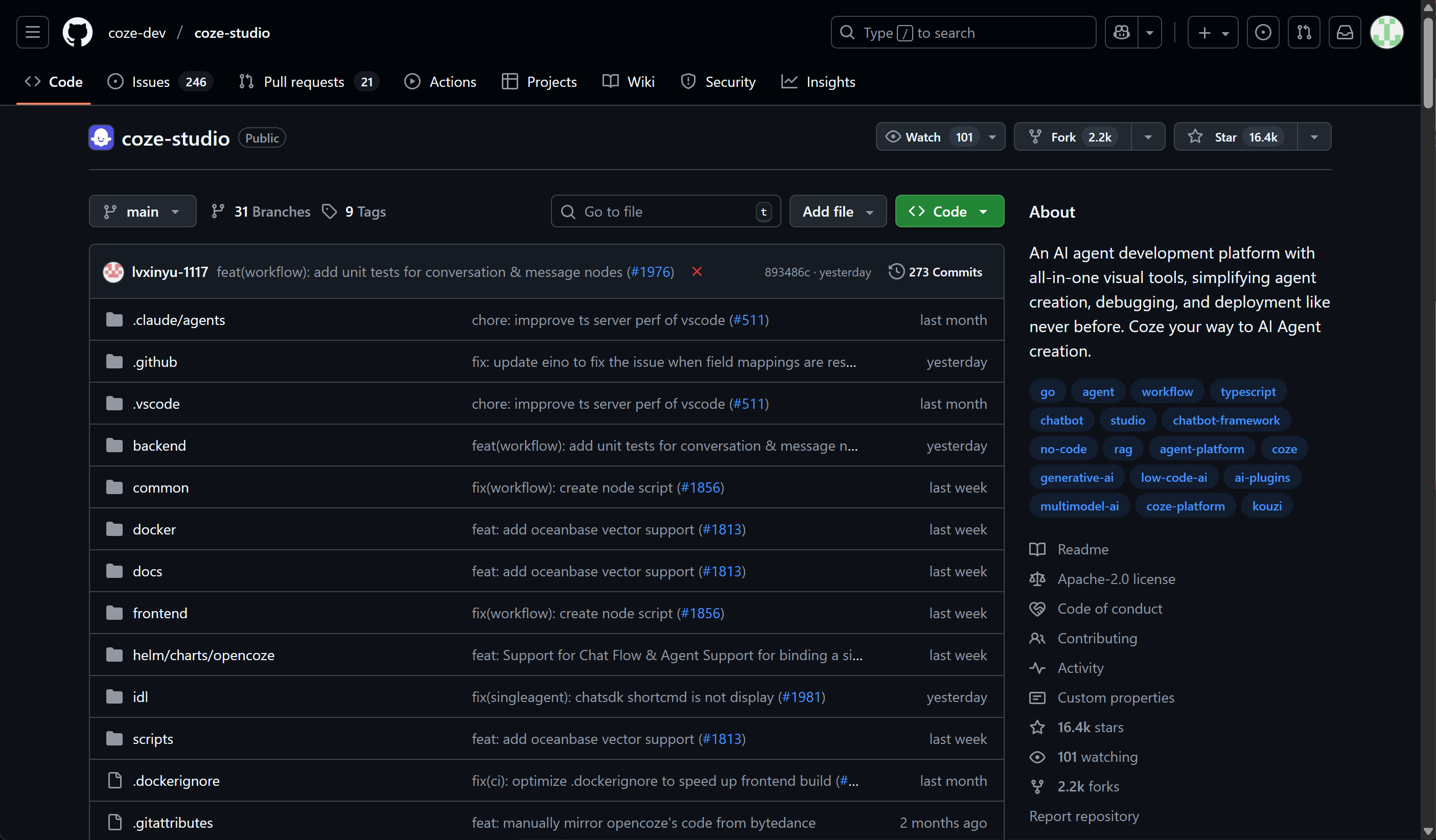Image resolution: width=1436 pixels, height=840 pixels.
Task: Open the coze-dev organization link
Action: click(137, 33)
